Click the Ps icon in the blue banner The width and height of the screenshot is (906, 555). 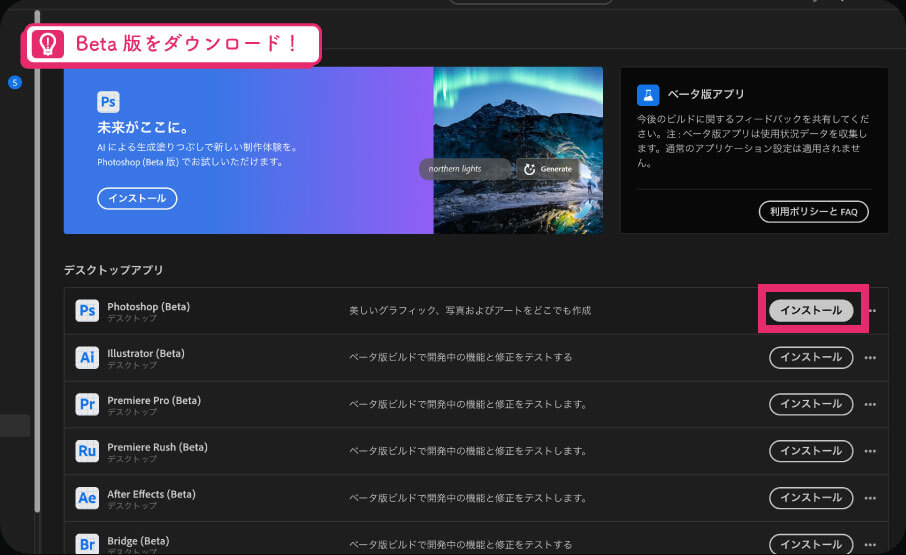click(x=108, y=102)
